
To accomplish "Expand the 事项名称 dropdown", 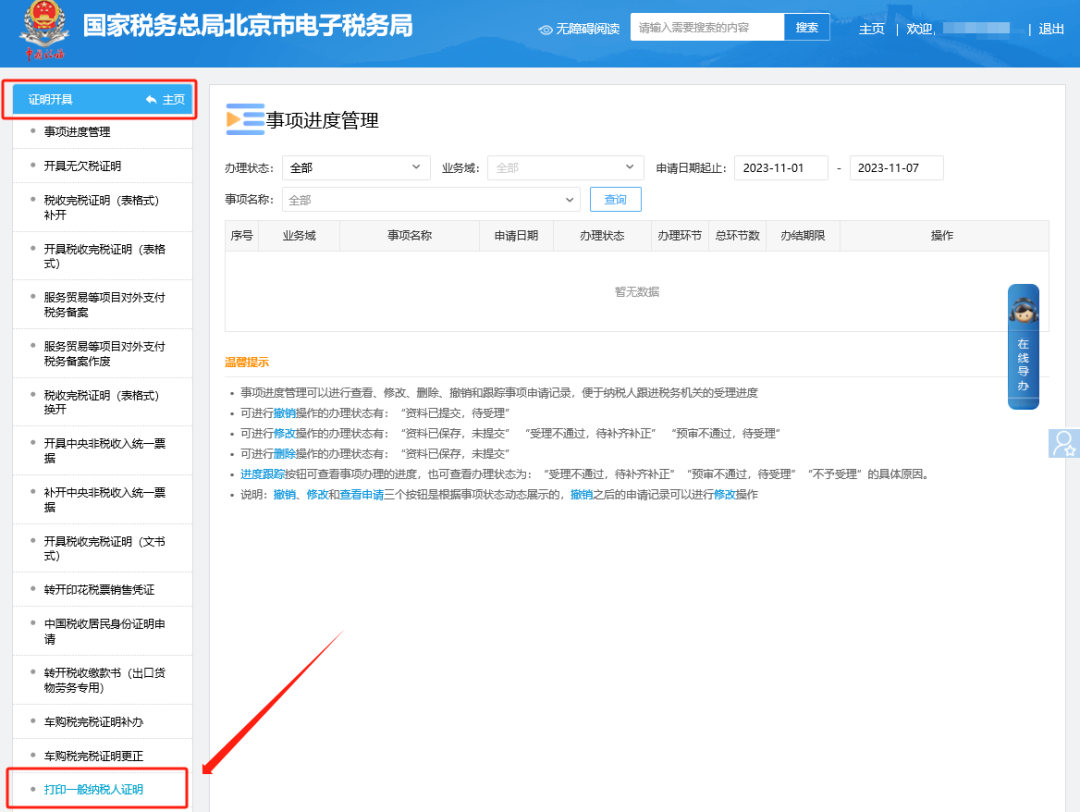I will tap(431, 200).
